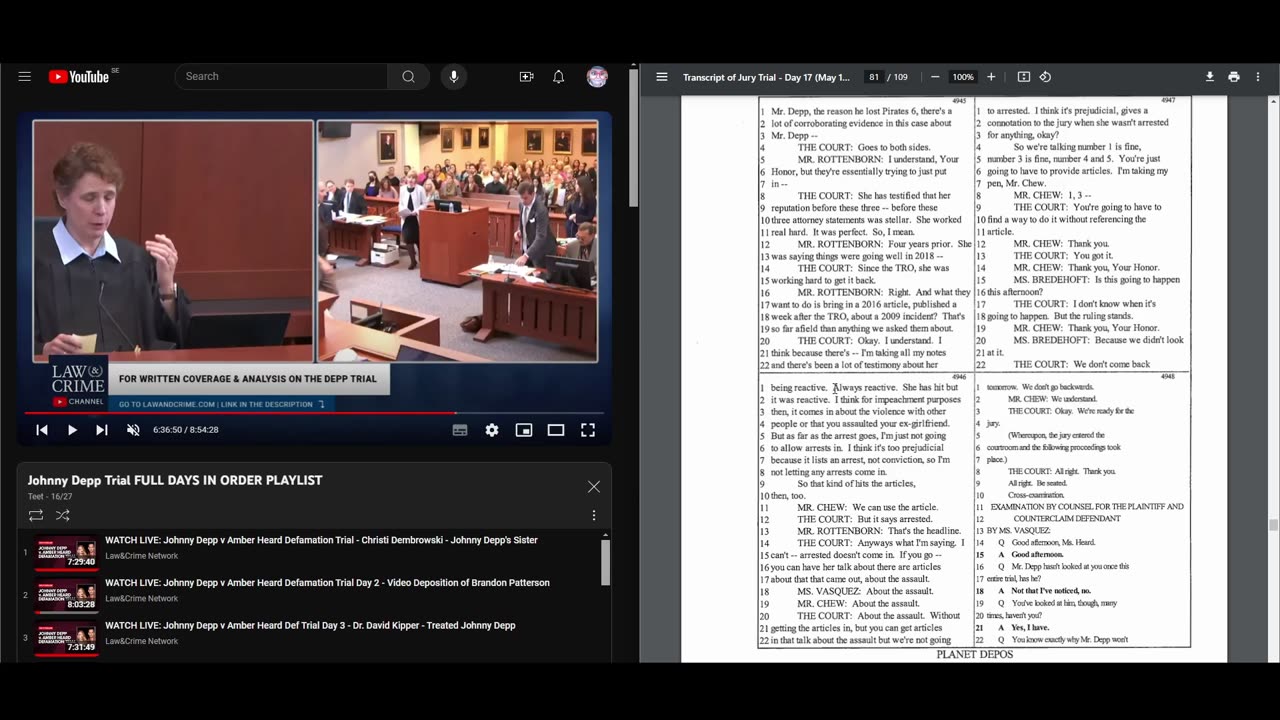Click the PDF fit to page button
This screenshot has height=720, width=1280.
coord(1024,77)
